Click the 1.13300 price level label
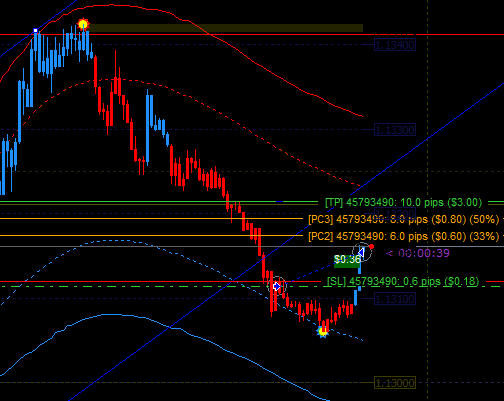This screenshot has height=401, width=504. (x=395, y=130)
